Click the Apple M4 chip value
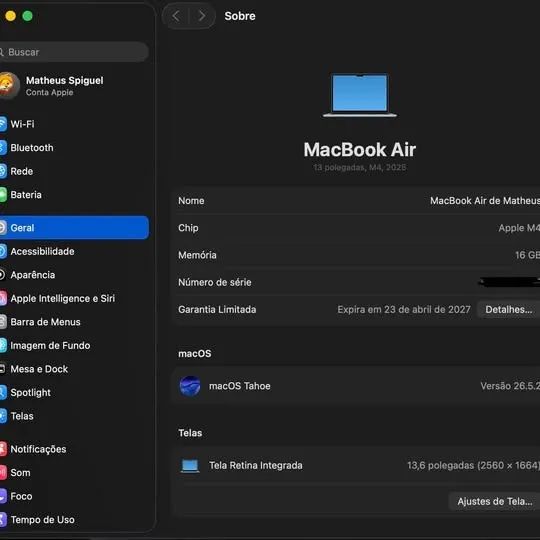This screenshot has height=540, width=540. (519, 228)
